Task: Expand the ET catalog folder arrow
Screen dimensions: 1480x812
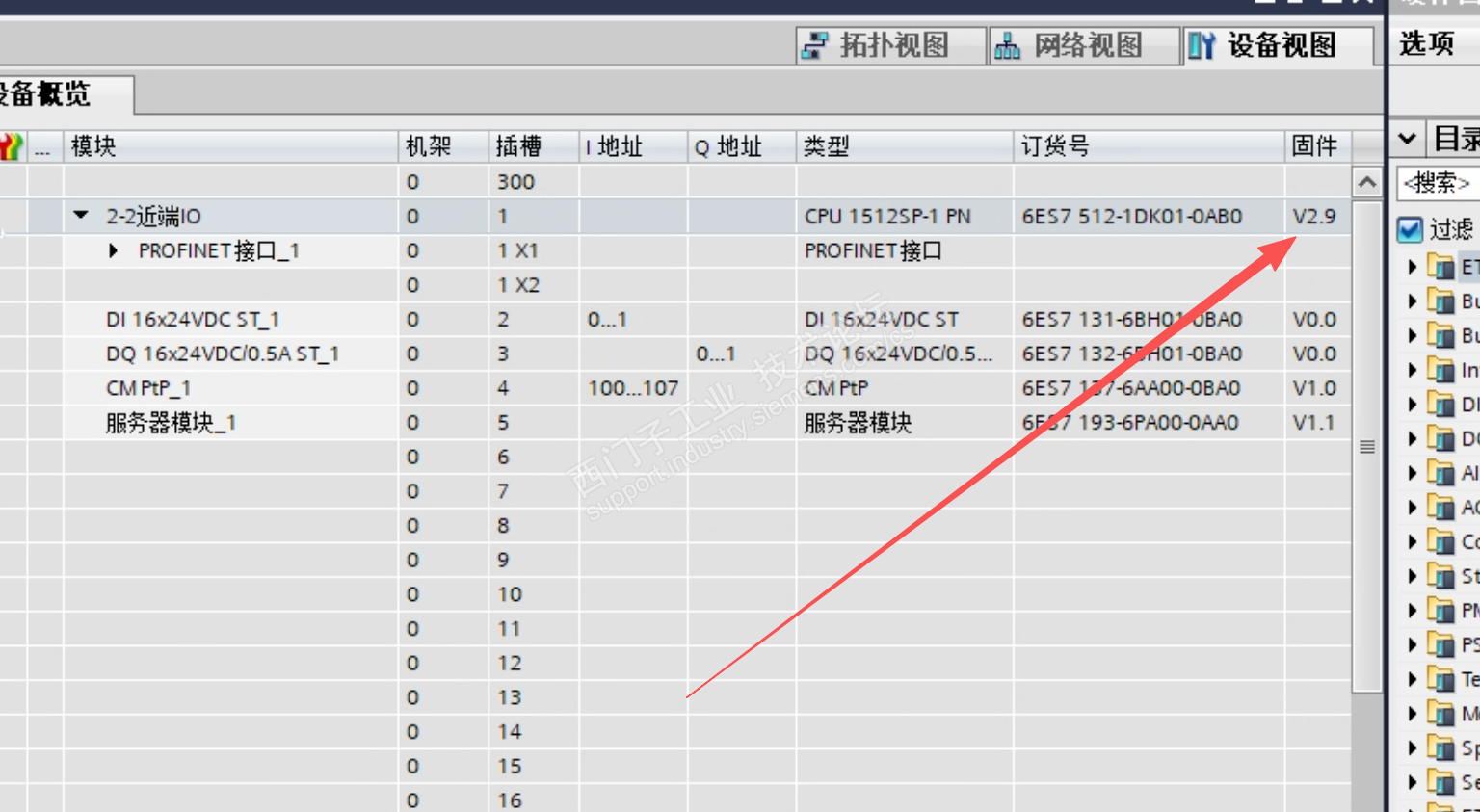Action: point(1413,267)
